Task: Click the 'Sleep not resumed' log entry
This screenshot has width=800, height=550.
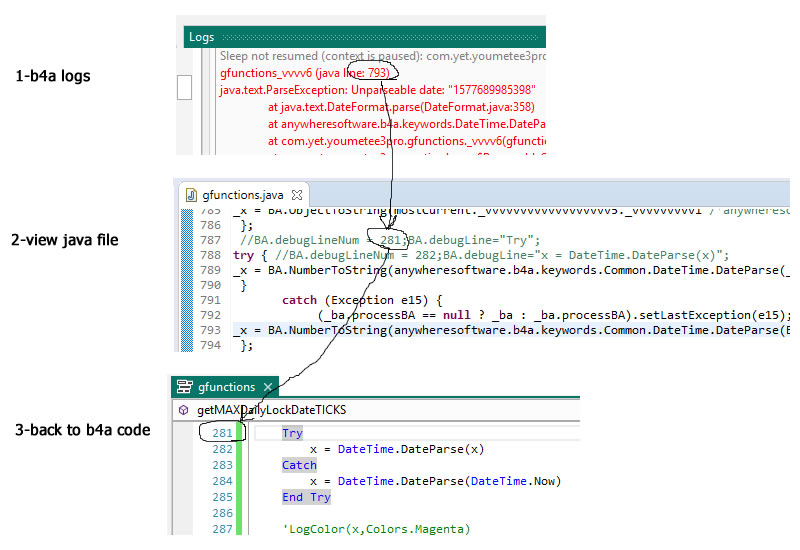Action: pos(383,56)
